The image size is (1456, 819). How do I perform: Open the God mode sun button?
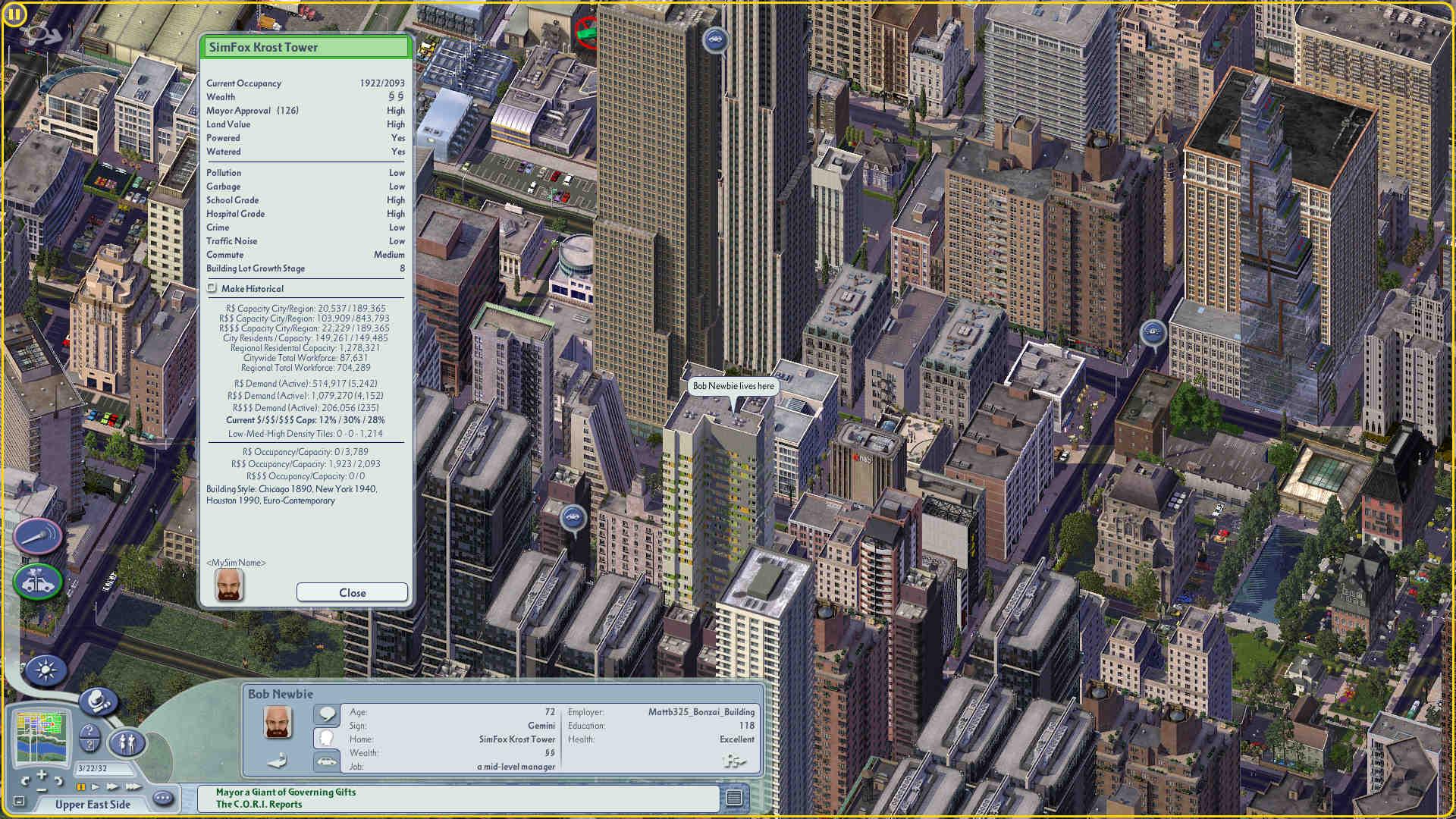45,670
